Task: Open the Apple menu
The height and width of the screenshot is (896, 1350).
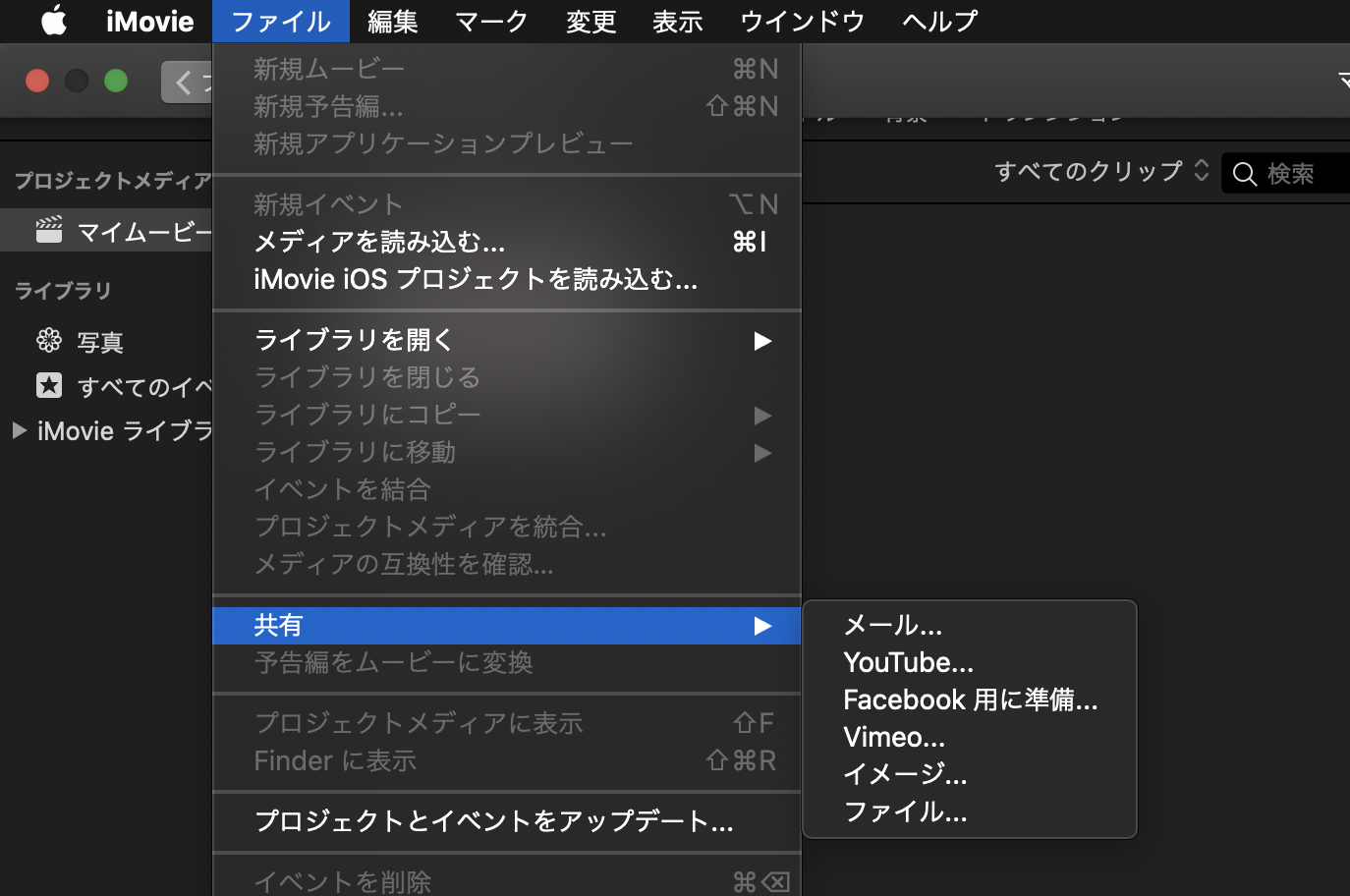Action: [x=54, y=21]
